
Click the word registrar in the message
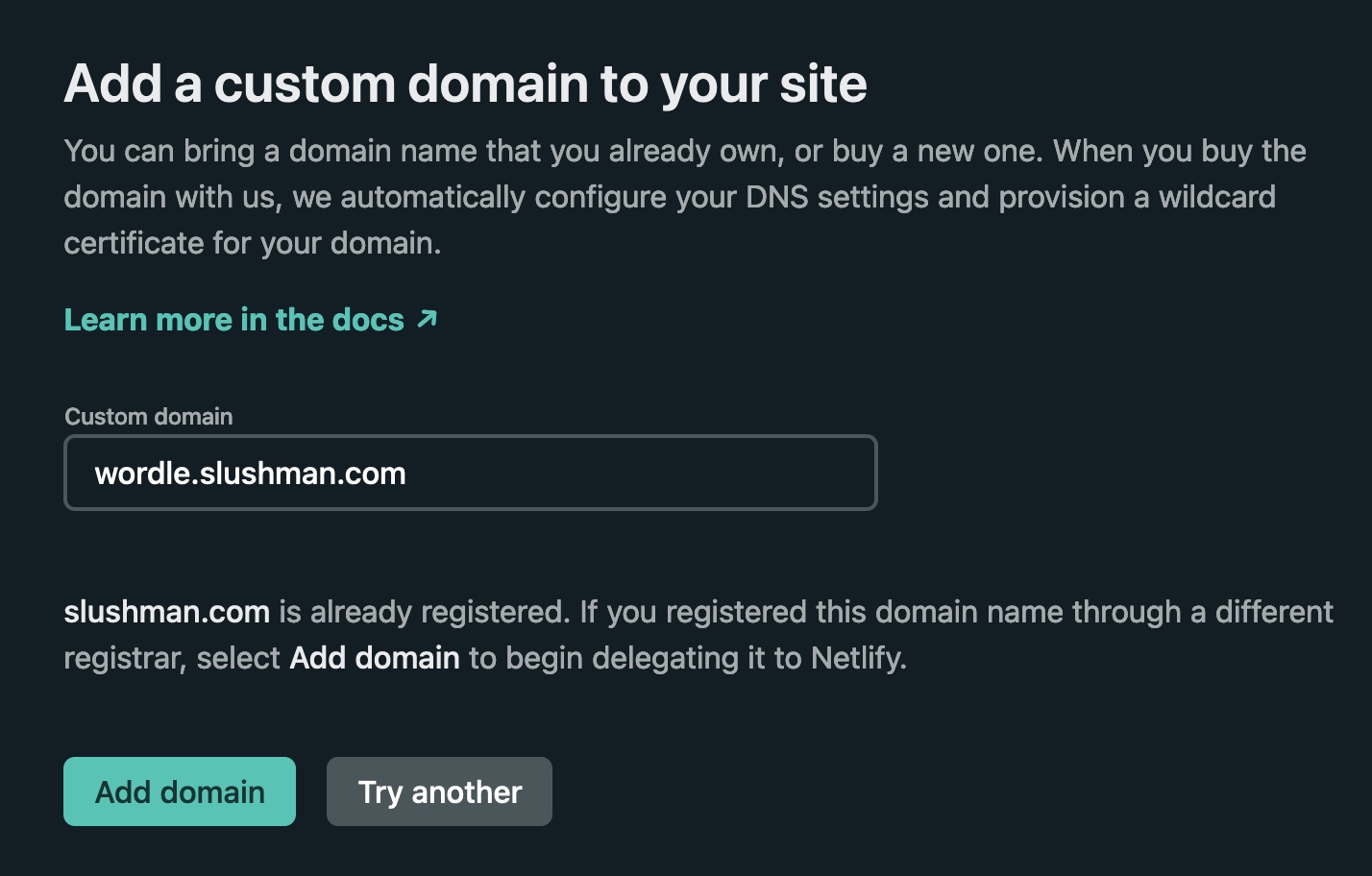pos(123,658)
